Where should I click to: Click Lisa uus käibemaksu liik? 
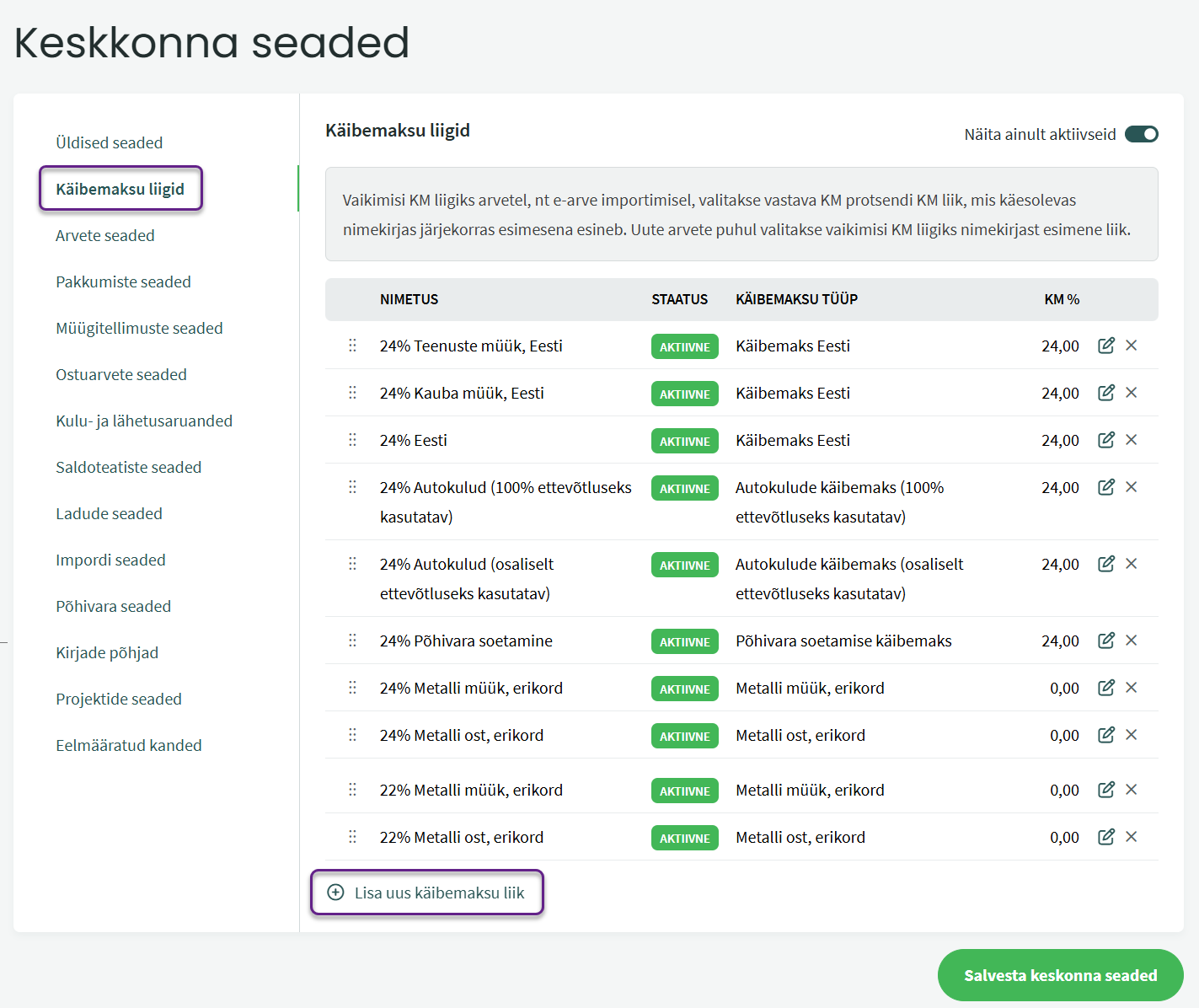point(427,893)
